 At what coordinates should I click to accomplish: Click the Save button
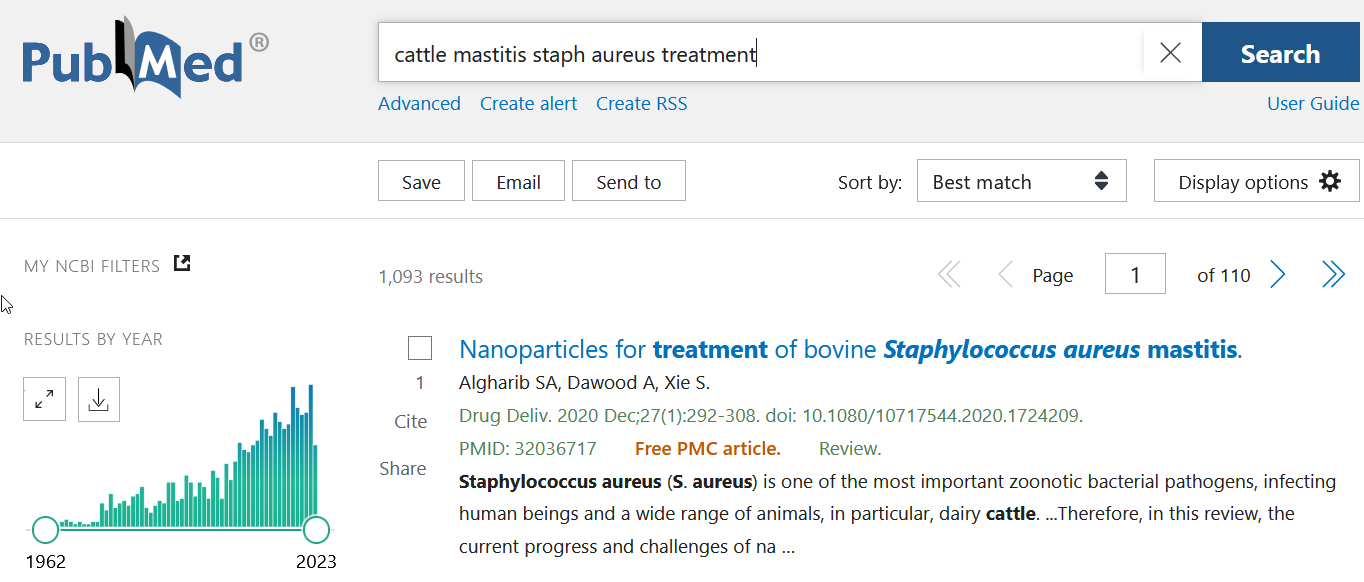point(421,181)
